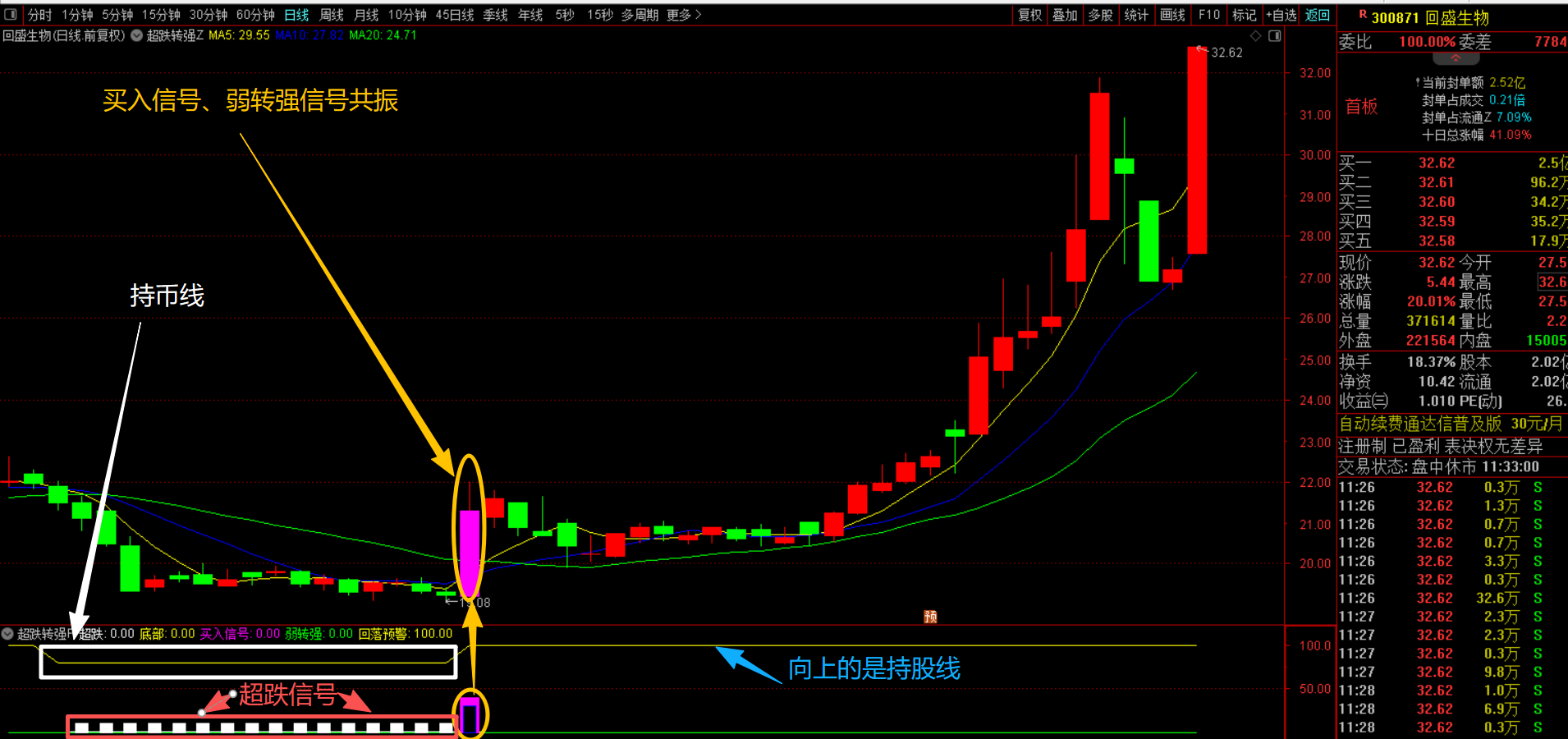
Task: Click 买二 price 32.61
Action: point(1437,182)
